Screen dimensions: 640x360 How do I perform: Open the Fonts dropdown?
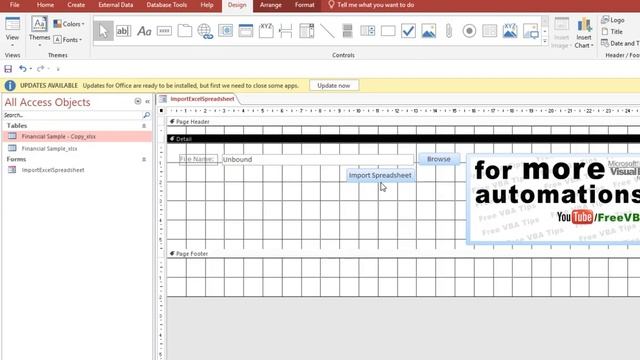coord(68,40)
